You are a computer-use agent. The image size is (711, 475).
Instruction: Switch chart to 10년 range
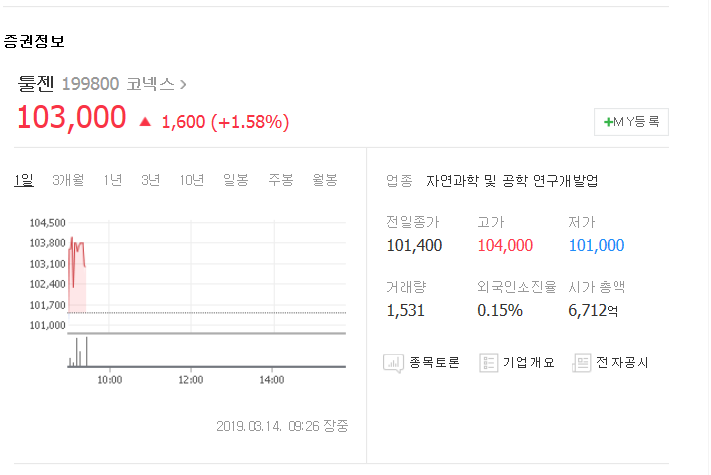click(x=191, y=180)
